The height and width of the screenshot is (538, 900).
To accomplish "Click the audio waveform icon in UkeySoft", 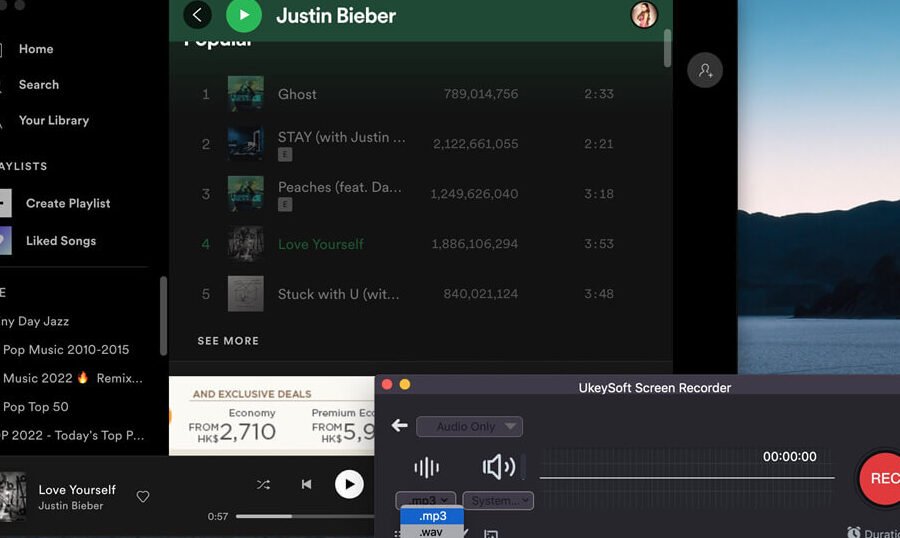I will click(x=426, y=467).
